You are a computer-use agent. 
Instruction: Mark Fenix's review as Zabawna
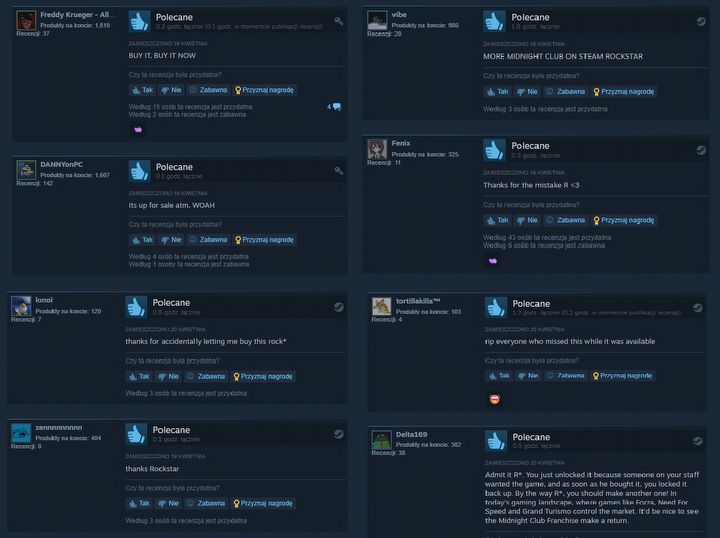(566, 220)
